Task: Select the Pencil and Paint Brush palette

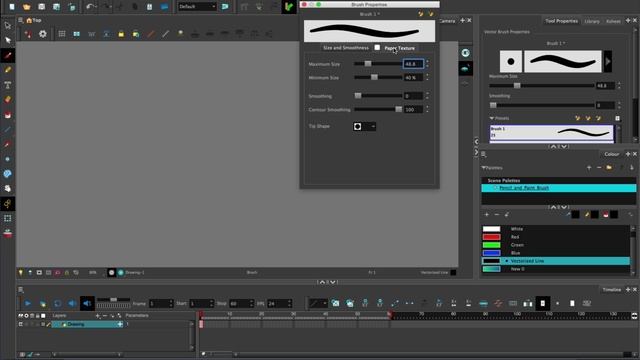Action: pyautogui.click(x=559, y=188)
